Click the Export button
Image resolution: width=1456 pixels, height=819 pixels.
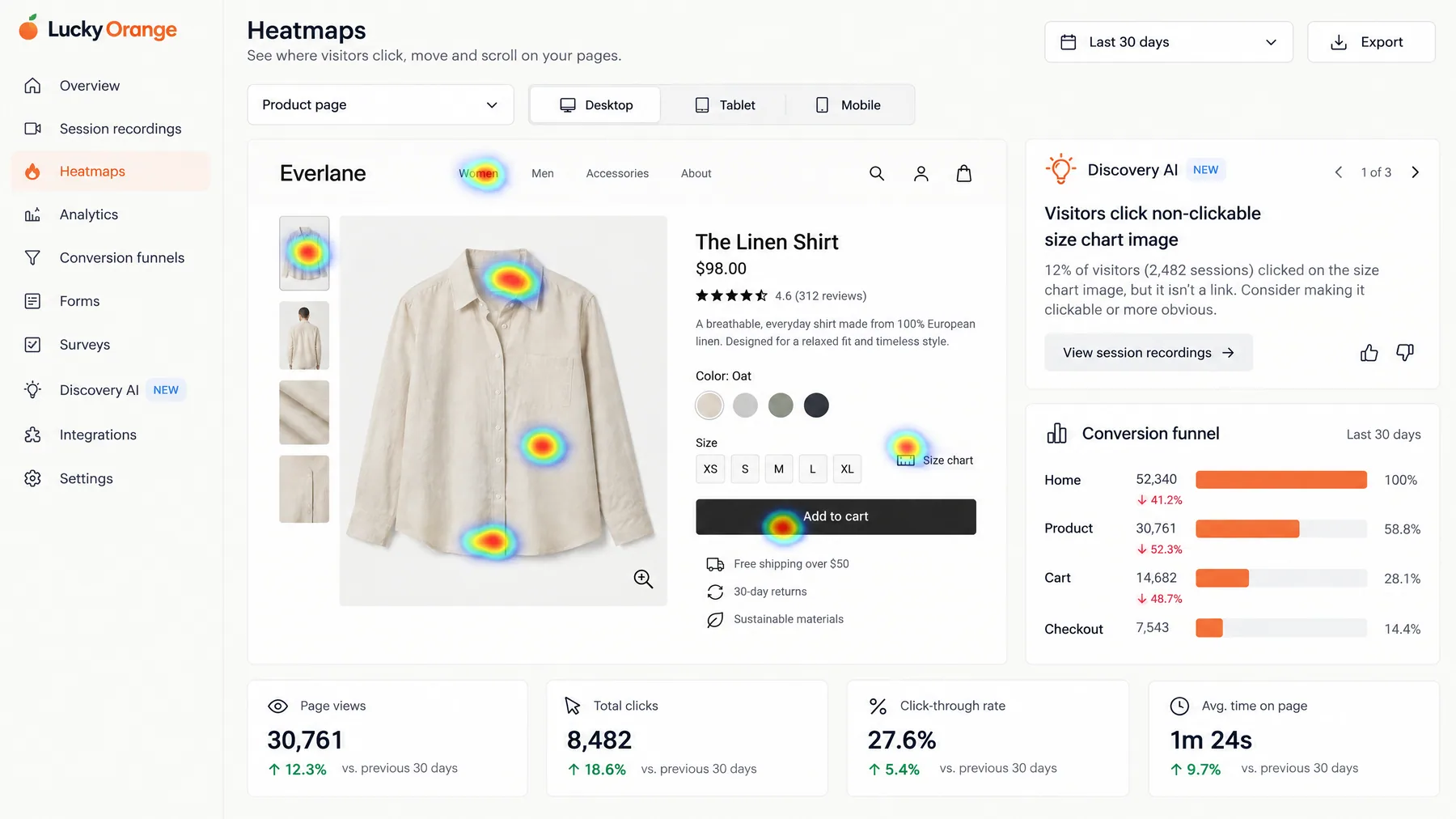pyautogui.click(x=1371, y=42)
